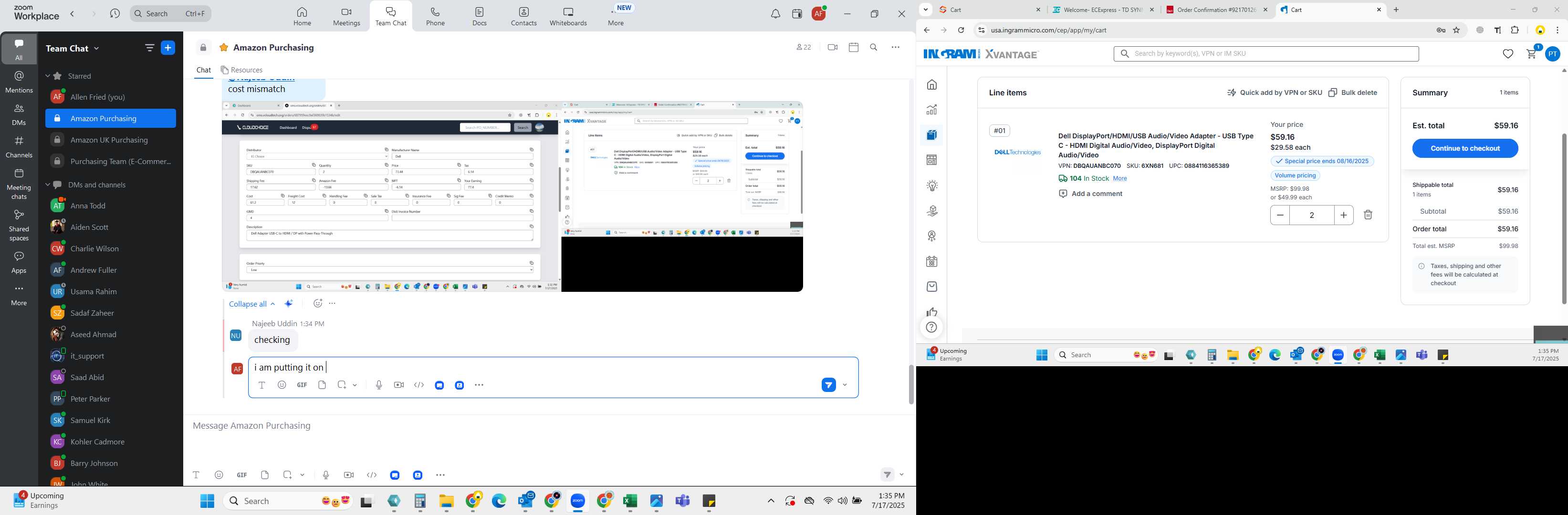Show hidden system tray icons
This screenshot has width=1568, height=515.
coord(771,501)
